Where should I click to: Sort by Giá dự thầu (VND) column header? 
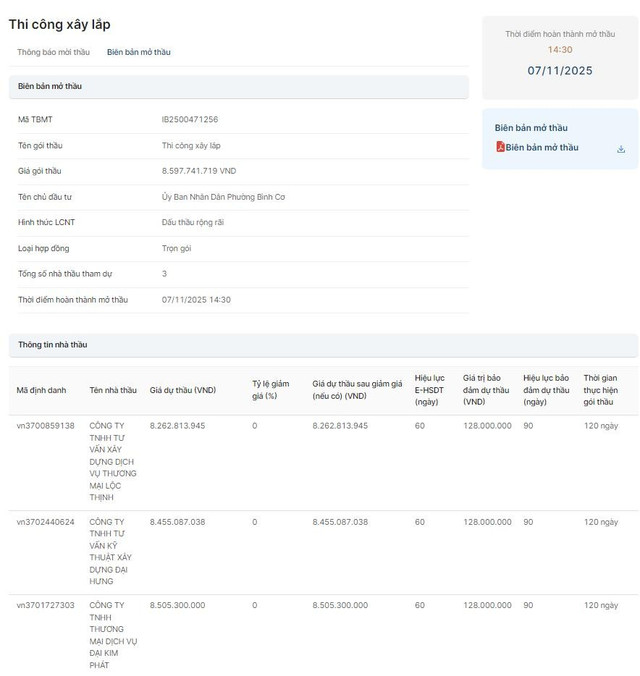(x=183, y=390)
